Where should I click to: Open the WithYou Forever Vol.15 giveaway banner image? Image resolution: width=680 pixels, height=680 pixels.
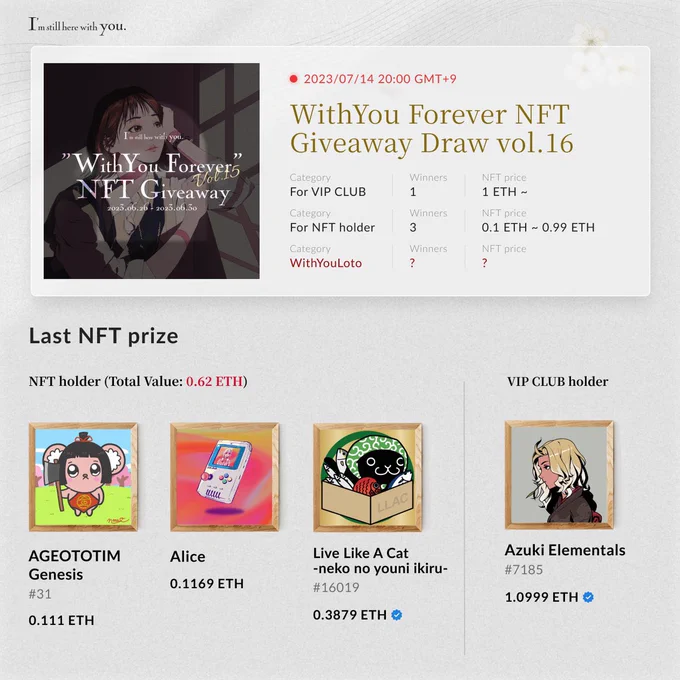point(152,171)
